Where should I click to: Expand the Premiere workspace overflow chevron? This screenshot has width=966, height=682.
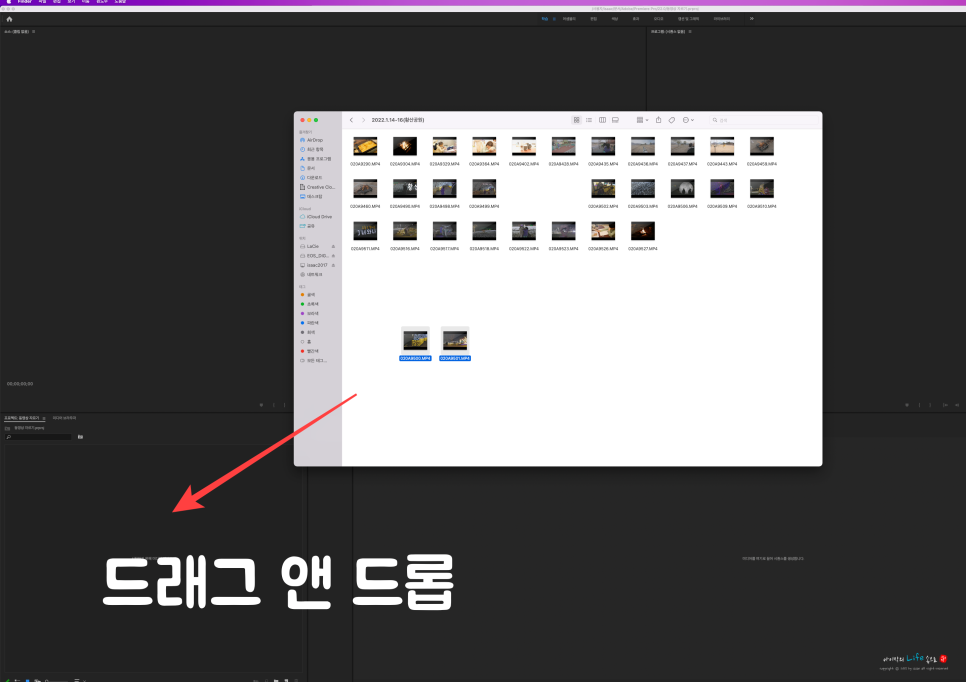751,18
